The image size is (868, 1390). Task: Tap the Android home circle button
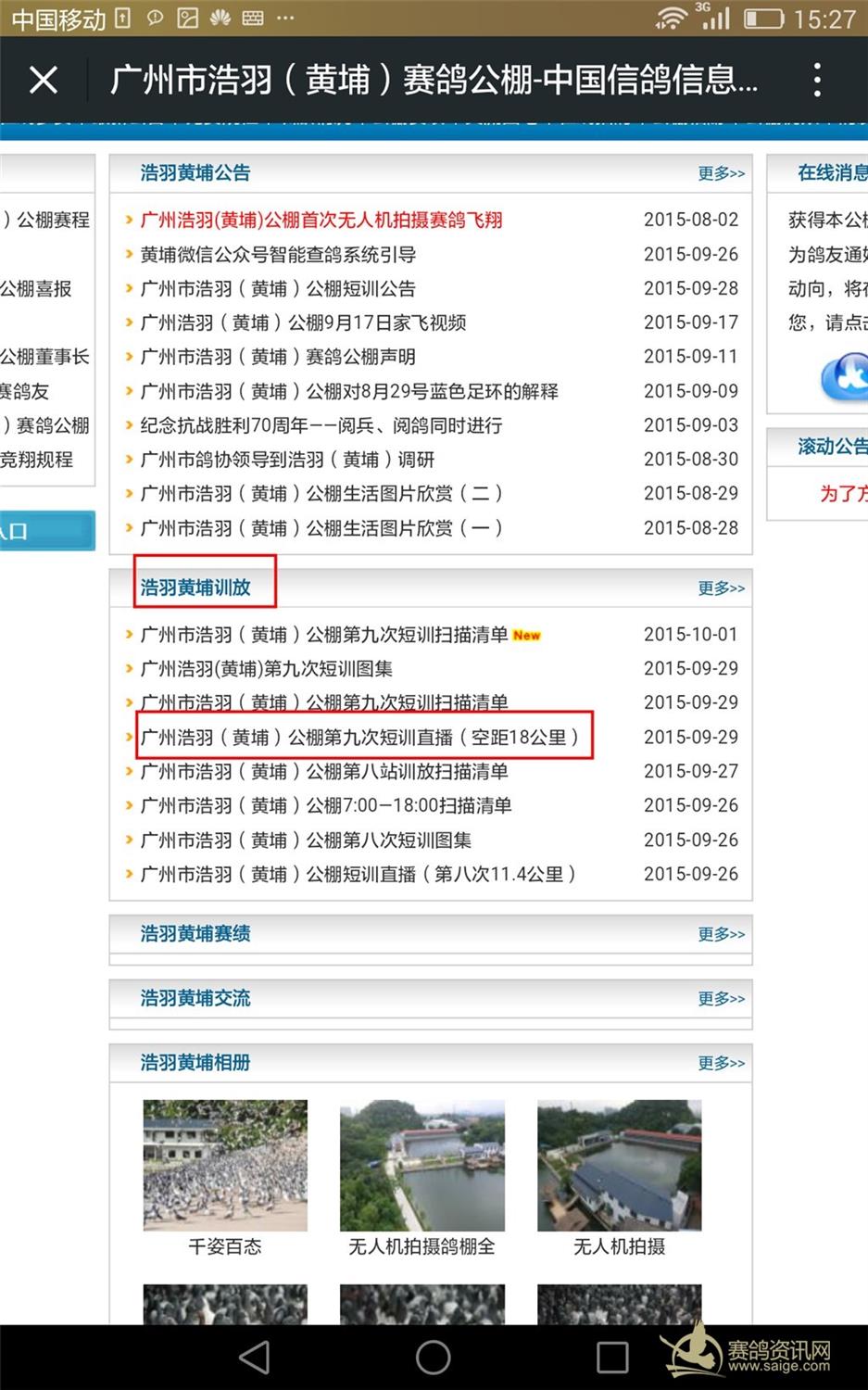434,1358
